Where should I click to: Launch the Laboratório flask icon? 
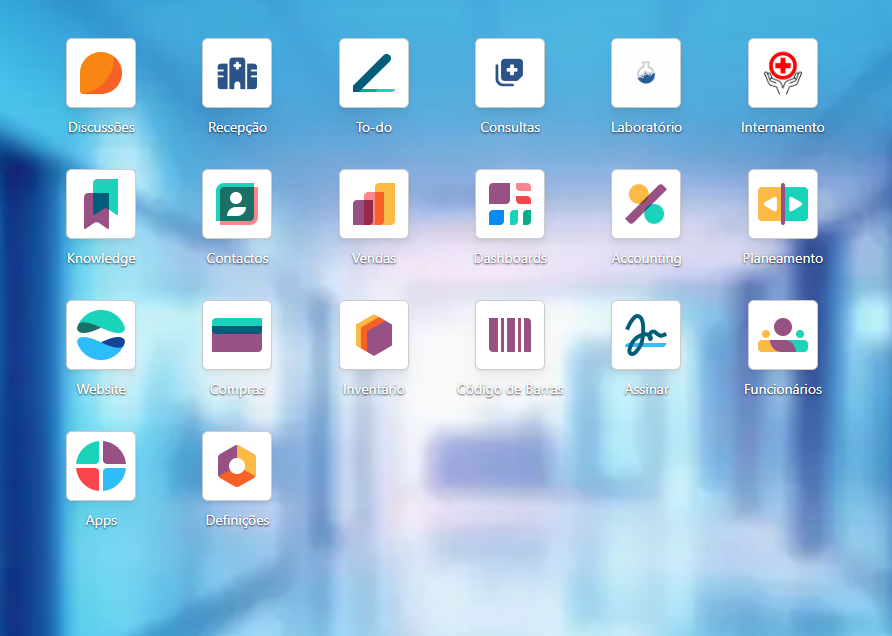646,73
